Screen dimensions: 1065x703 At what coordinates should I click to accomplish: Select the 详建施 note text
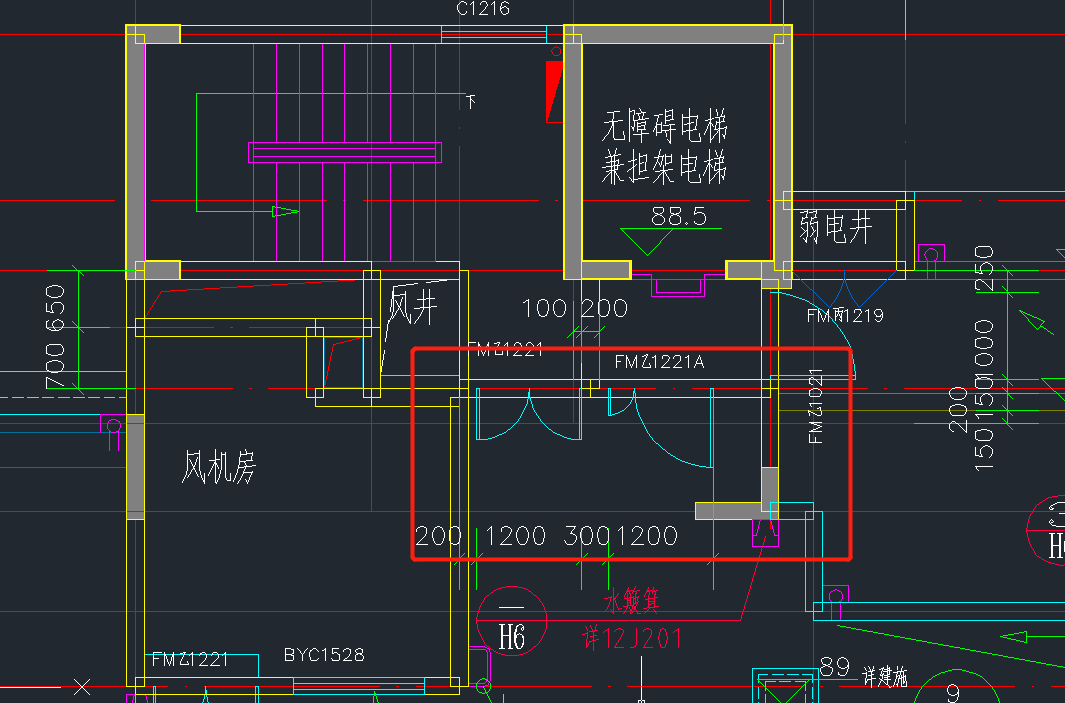click(885, 677)
